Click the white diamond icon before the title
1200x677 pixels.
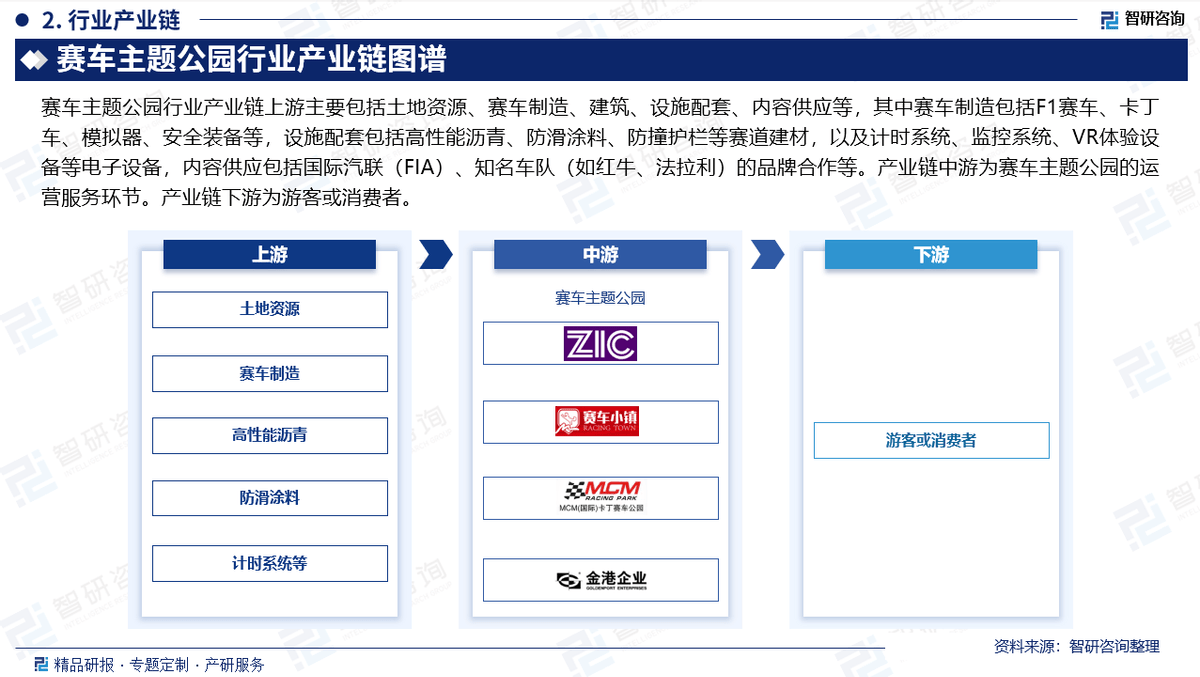[34, 60]
